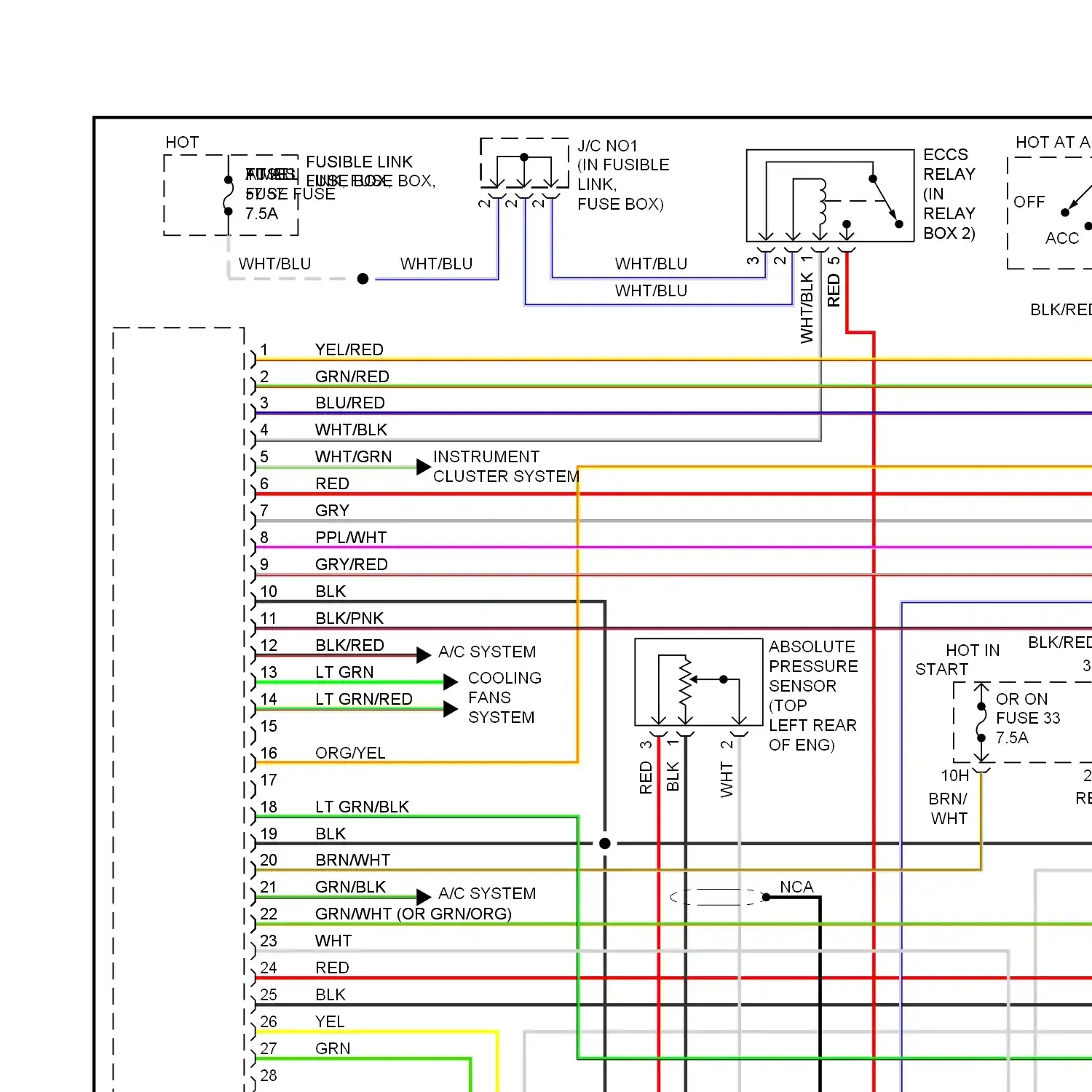Viewport: 1092px width, 1092px height.
Task: Click the ABSOLUTE PRESSURE SENSOR description
Action: pos(813,695)
